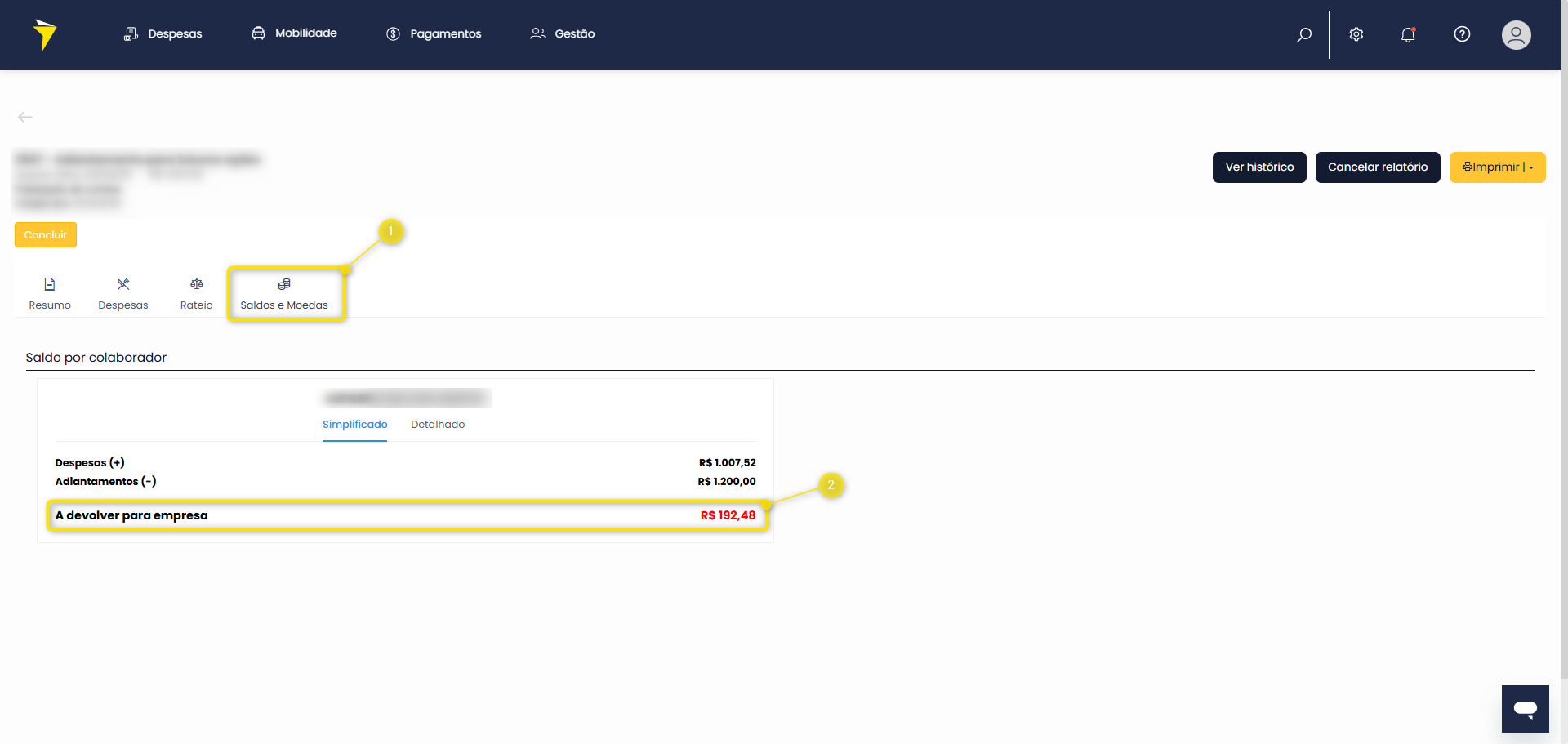
Task: Open user profile avatar
Action: [1516, 35]
